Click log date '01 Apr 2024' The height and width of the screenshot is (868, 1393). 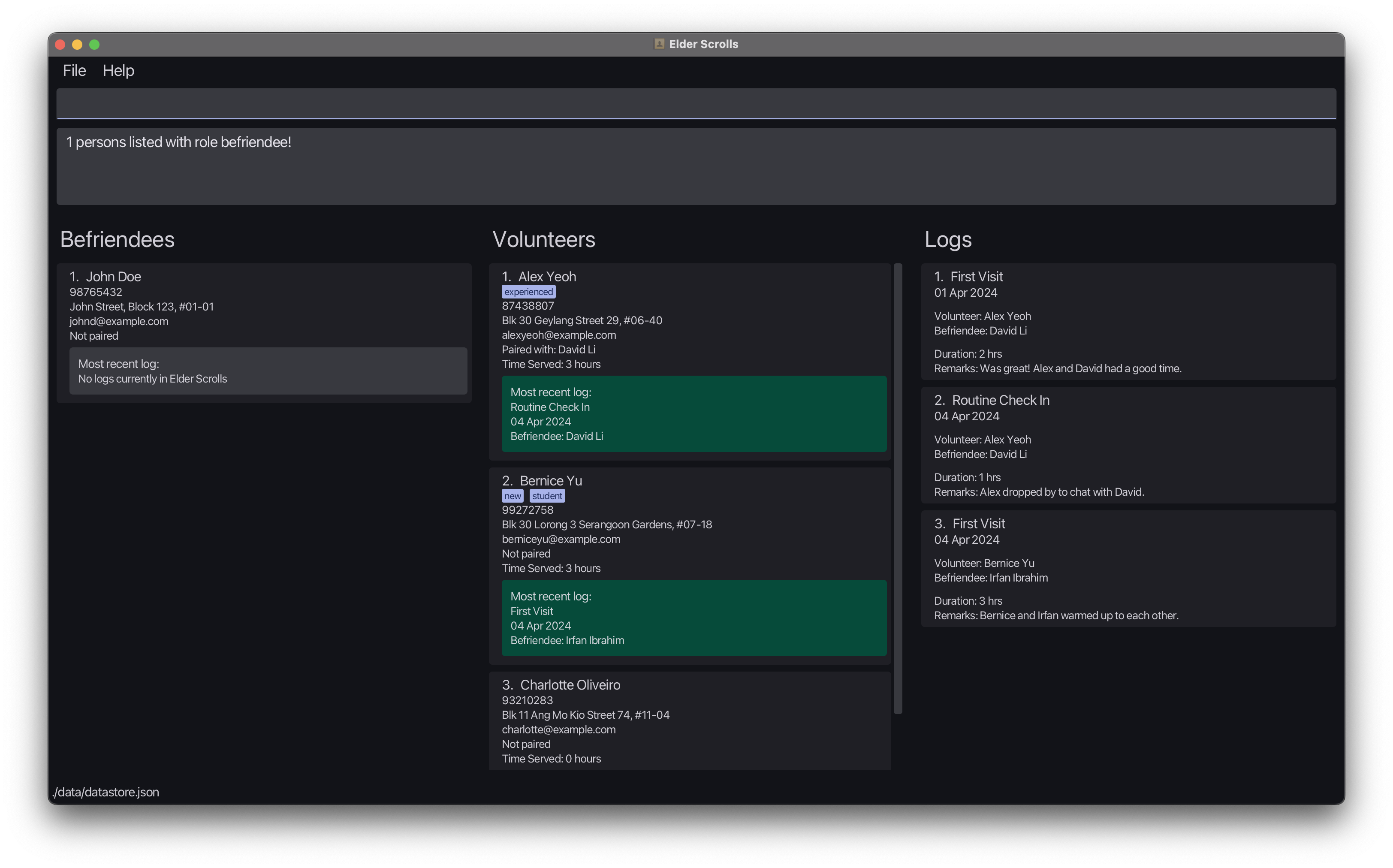coord(965,292)
